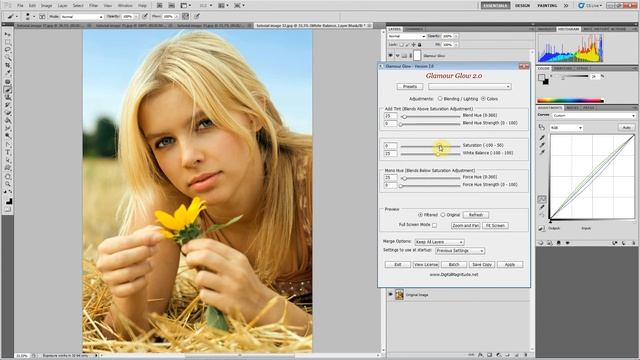
Task: Click the foreground/background color squares in toolbox
Action: click(8, 200)
